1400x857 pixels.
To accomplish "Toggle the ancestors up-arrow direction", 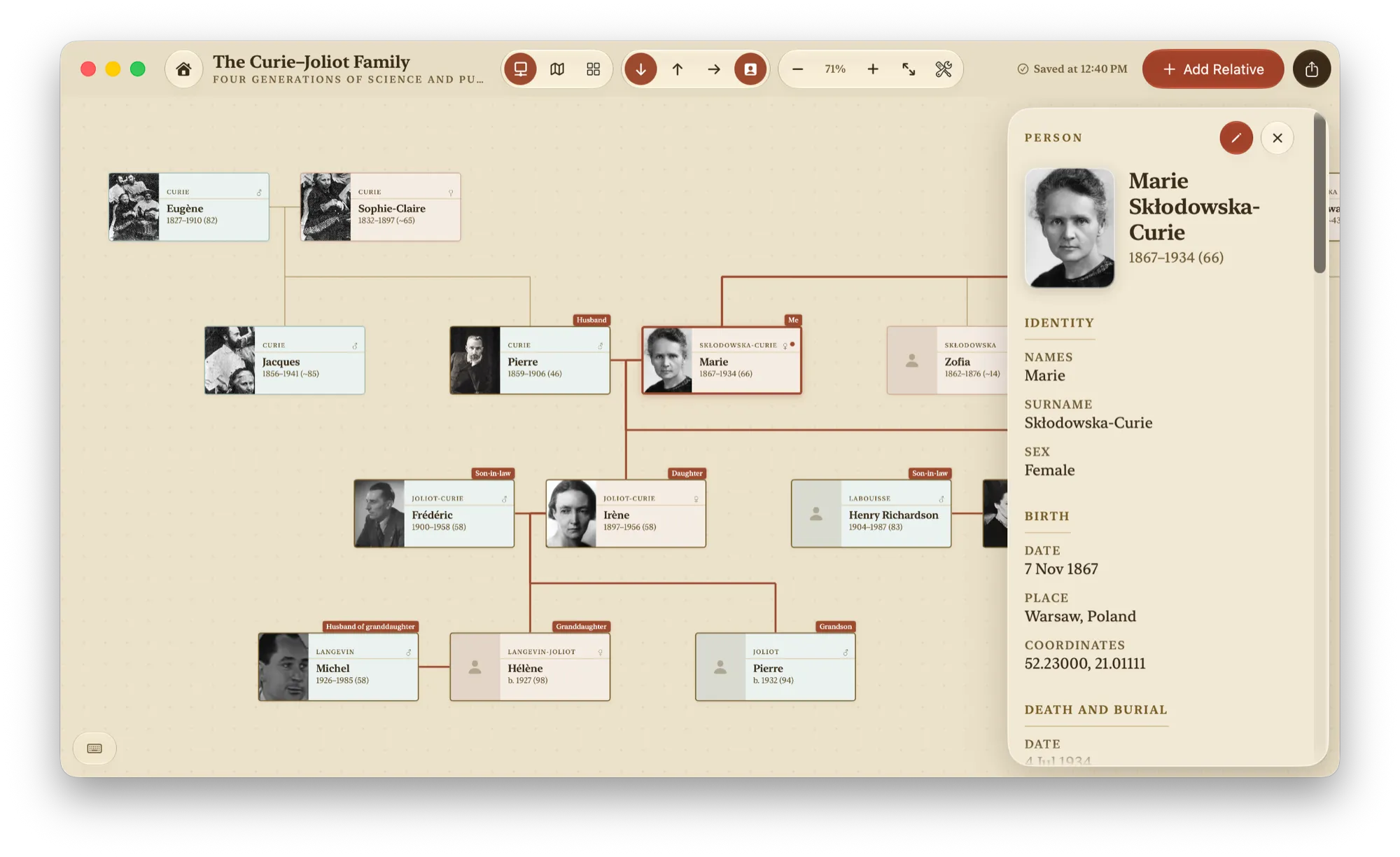I will (x=678, y=69).
